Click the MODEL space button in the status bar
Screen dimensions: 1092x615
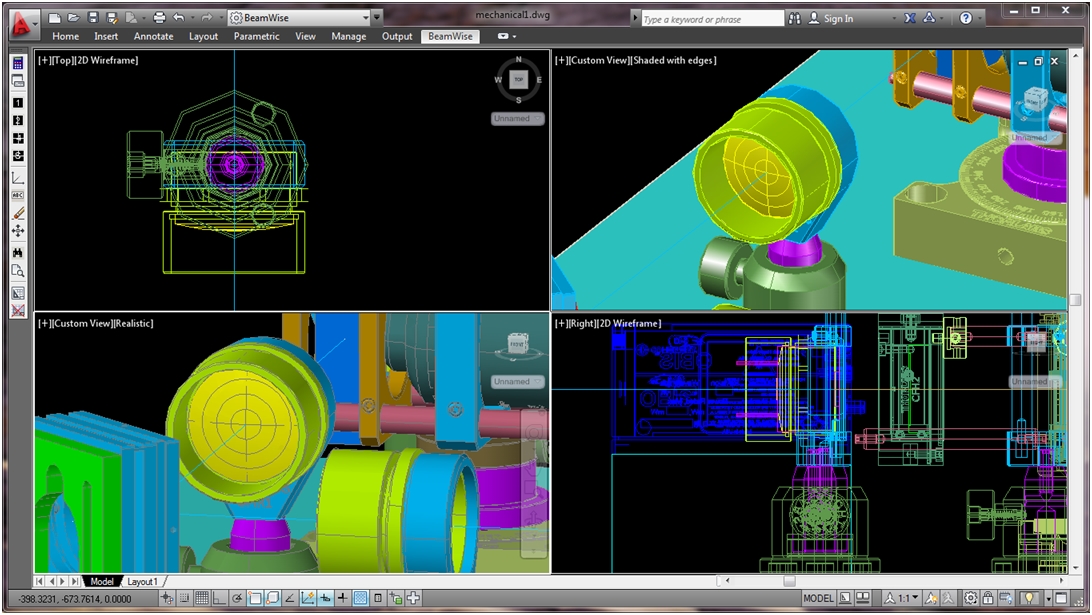(x=818, y=599)
